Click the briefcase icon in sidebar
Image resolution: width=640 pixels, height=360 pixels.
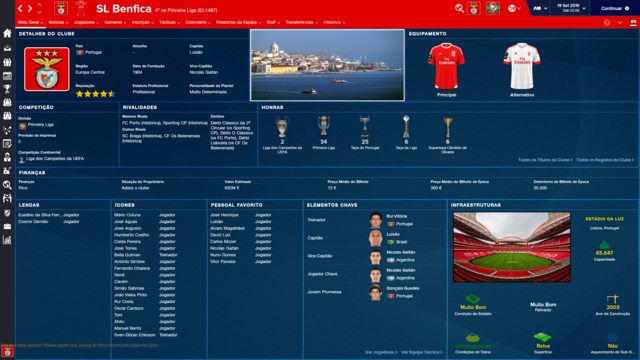(x=7, y=226)
